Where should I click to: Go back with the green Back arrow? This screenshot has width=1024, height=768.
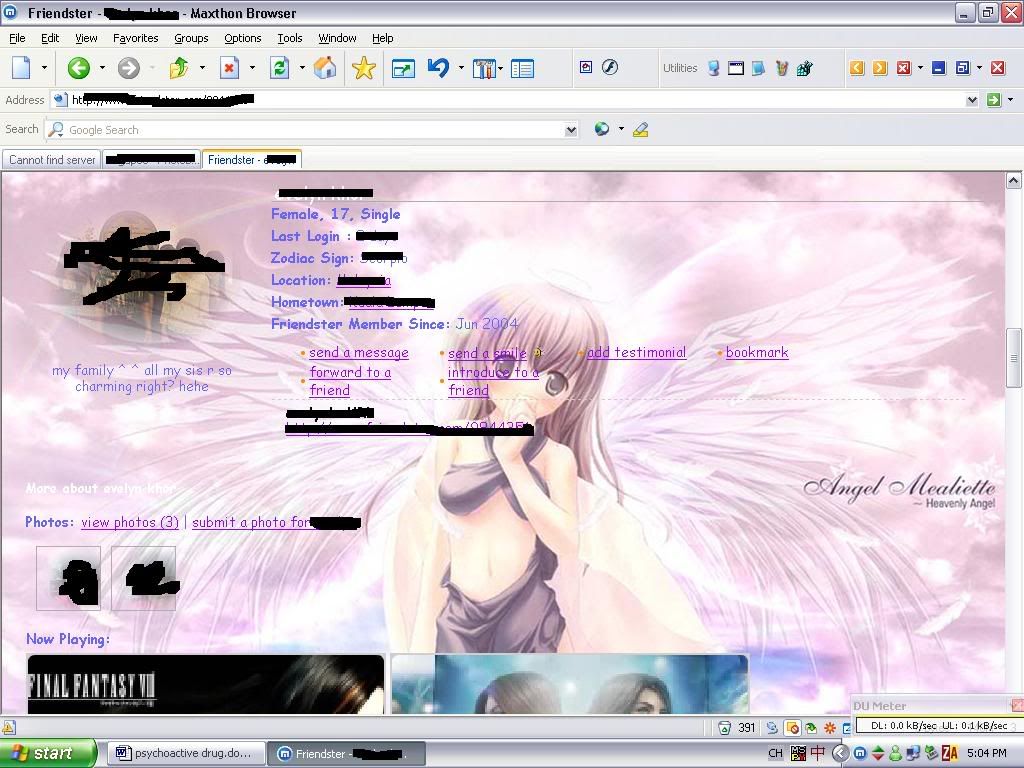[78, 67]
